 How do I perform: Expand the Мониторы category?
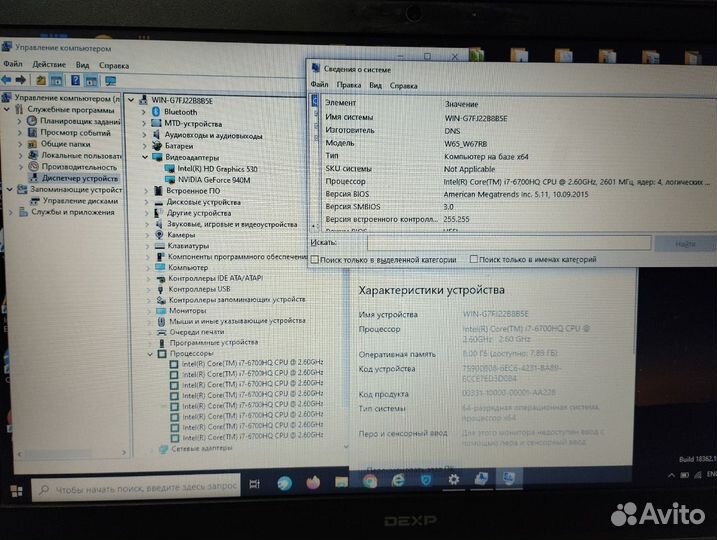[149, 310]
